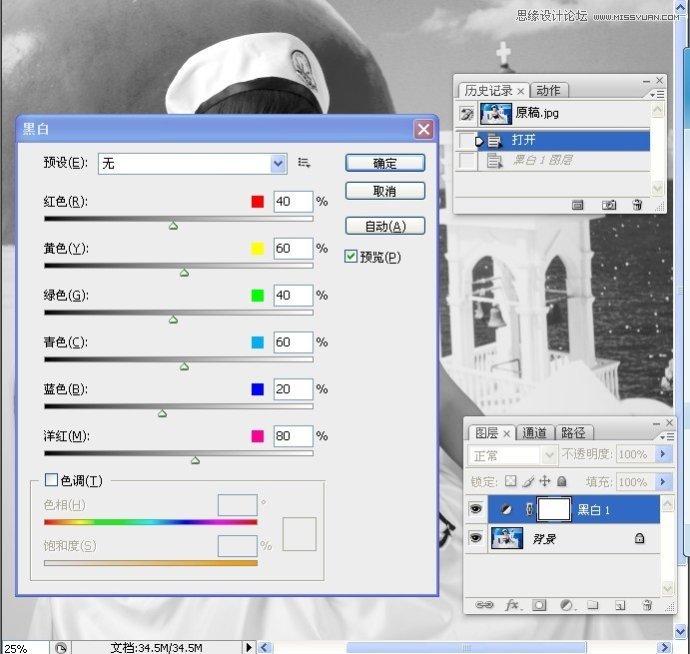Click the 红色 (Reds) slider handle
Image resolution: width=690 pixels, height=654 pixels.
[173, 227]
